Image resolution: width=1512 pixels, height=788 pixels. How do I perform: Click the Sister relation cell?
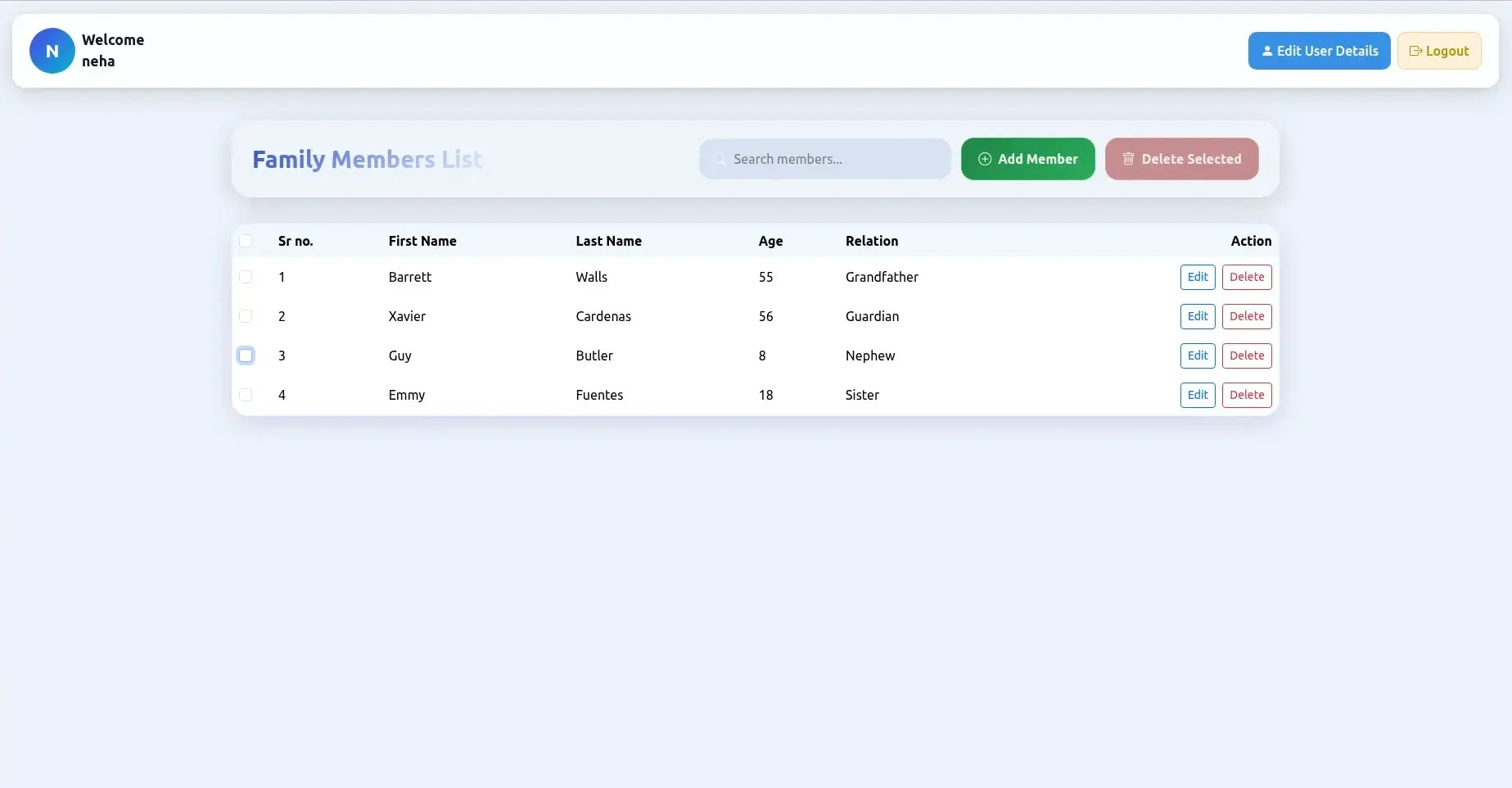[x=862, y=395]
